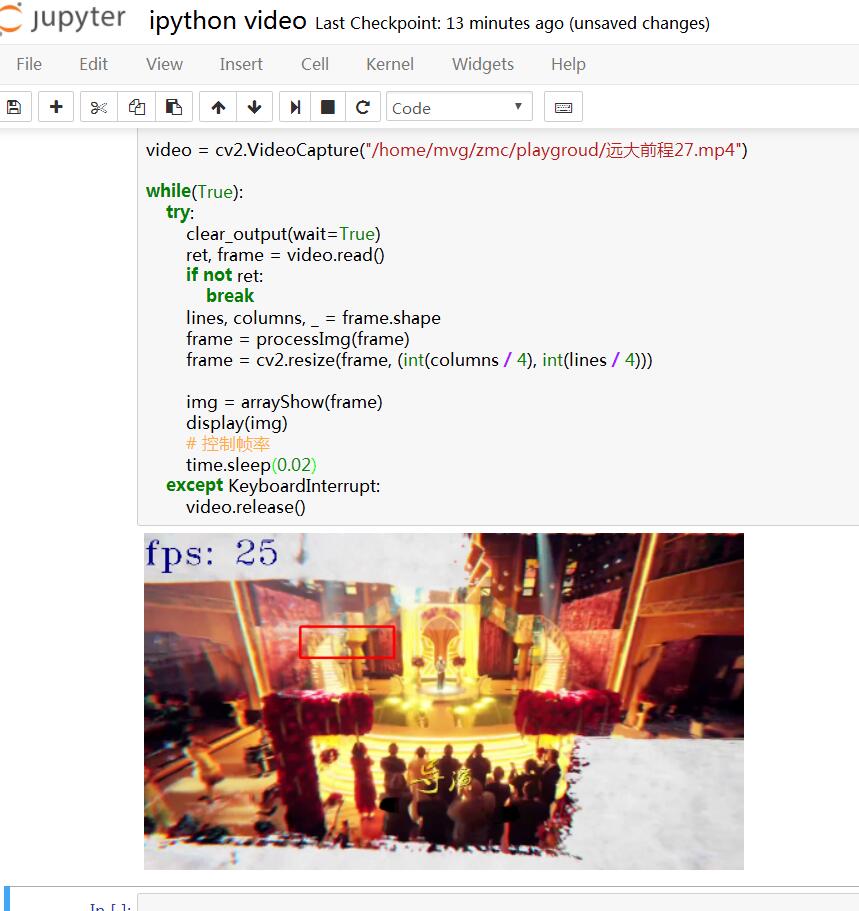Open the cell type dropdown showing Code
Image resolution: width=859 pixels, height=911 pixels.
(458, 106)
